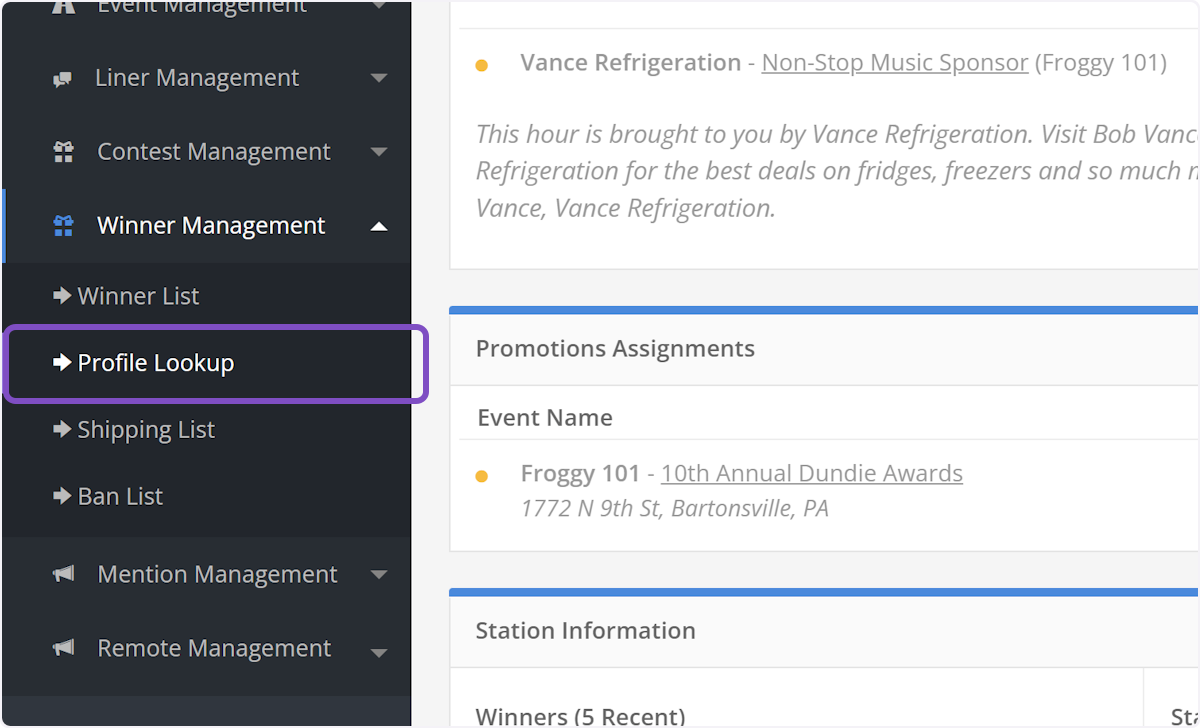
Task: Select Winner List from the sidebar
Action: click(x=137, y=295)
